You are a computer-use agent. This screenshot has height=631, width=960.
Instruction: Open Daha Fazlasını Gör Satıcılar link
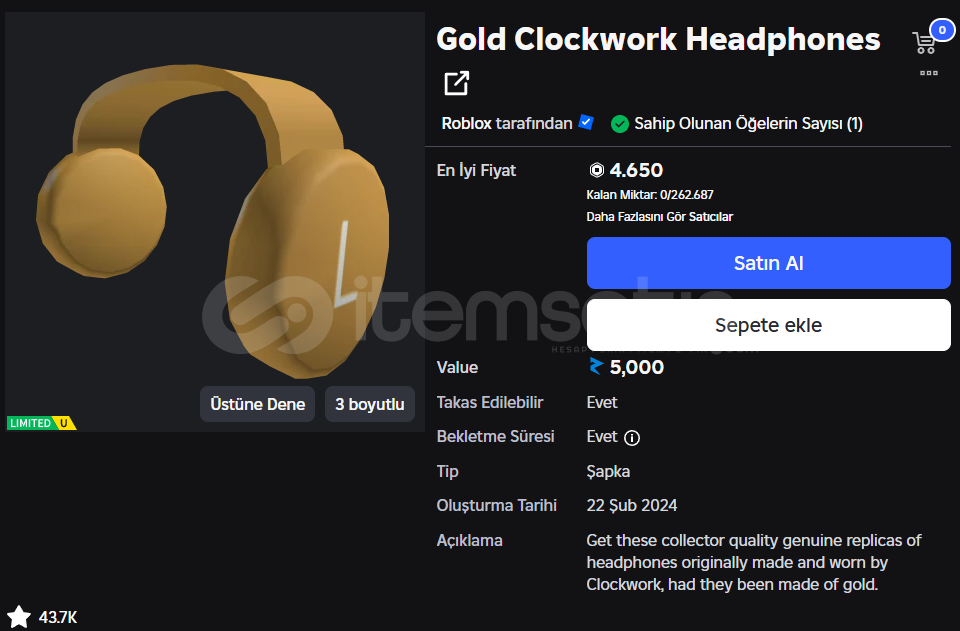coord(659,217)
